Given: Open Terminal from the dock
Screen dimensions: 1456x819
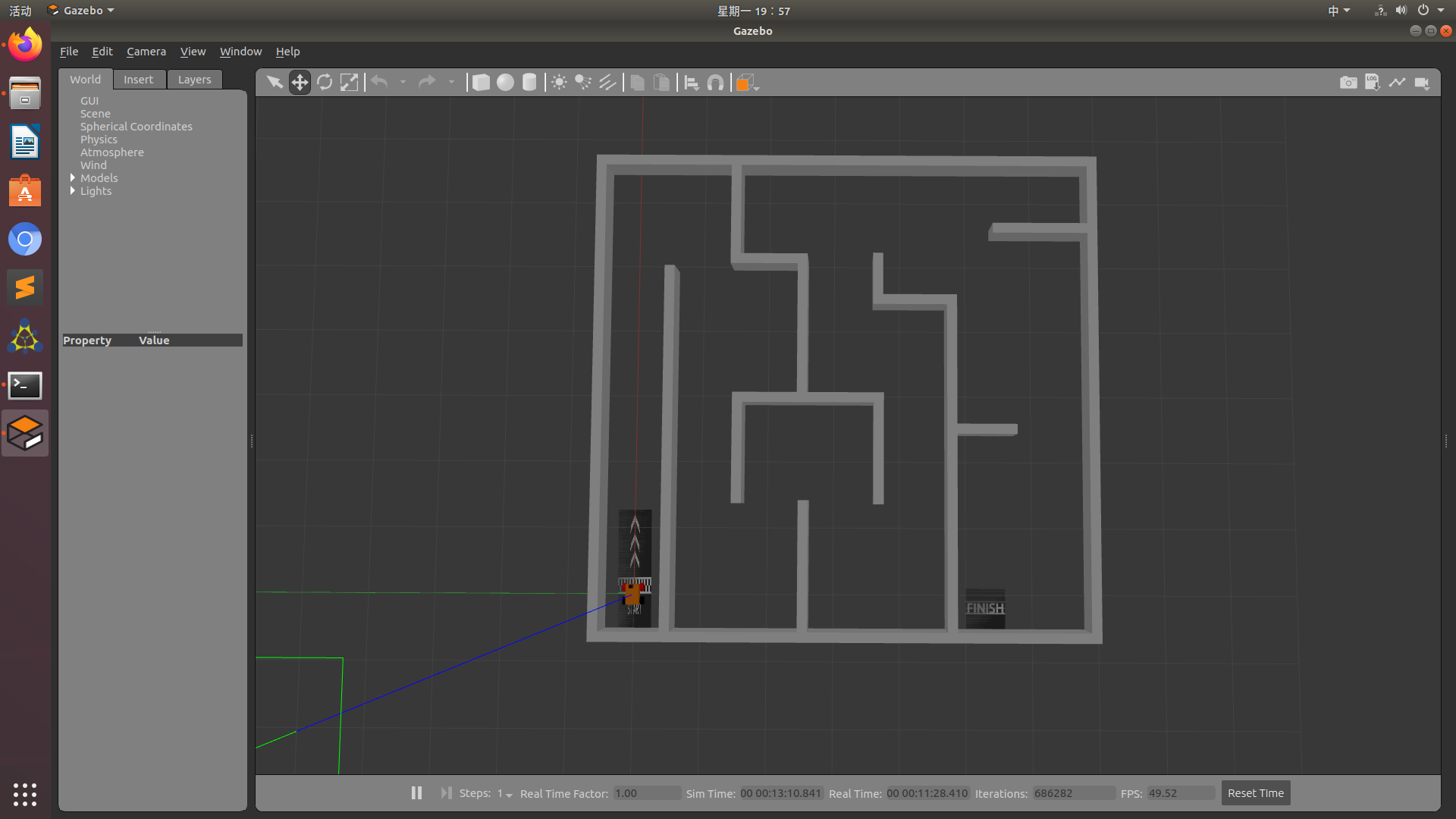Looking at the screenshot, I should (25, 385).
